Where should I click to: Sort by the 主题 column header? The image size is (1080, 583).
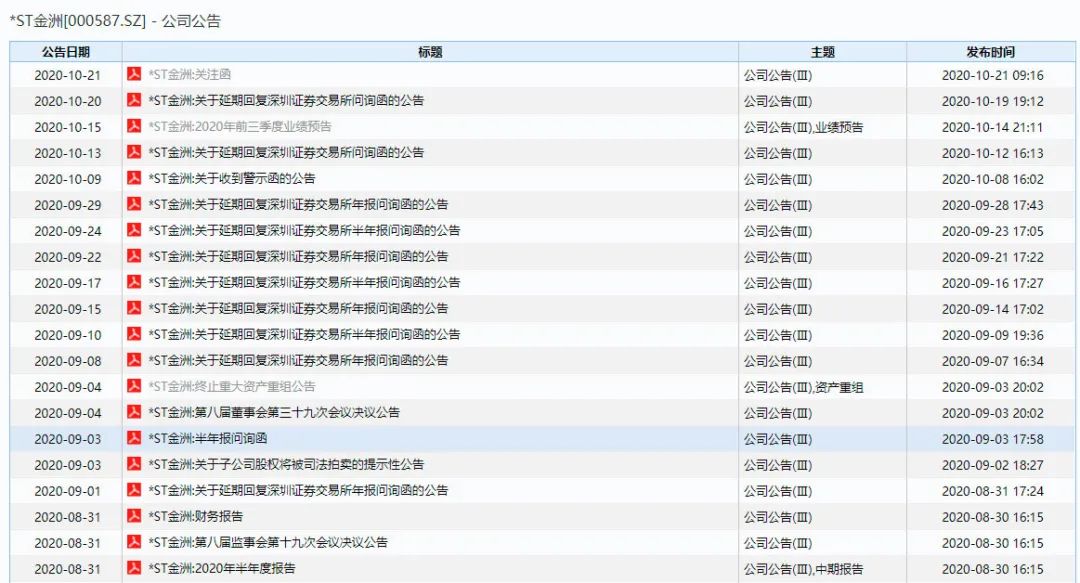click(x=822, y=52)
